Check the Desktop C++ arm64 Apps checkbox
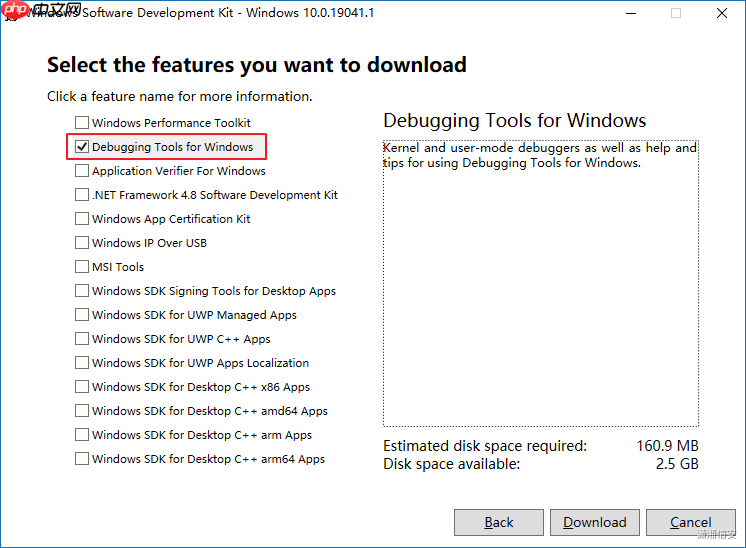The image size is (746, 548). click(x=82, y=459)
